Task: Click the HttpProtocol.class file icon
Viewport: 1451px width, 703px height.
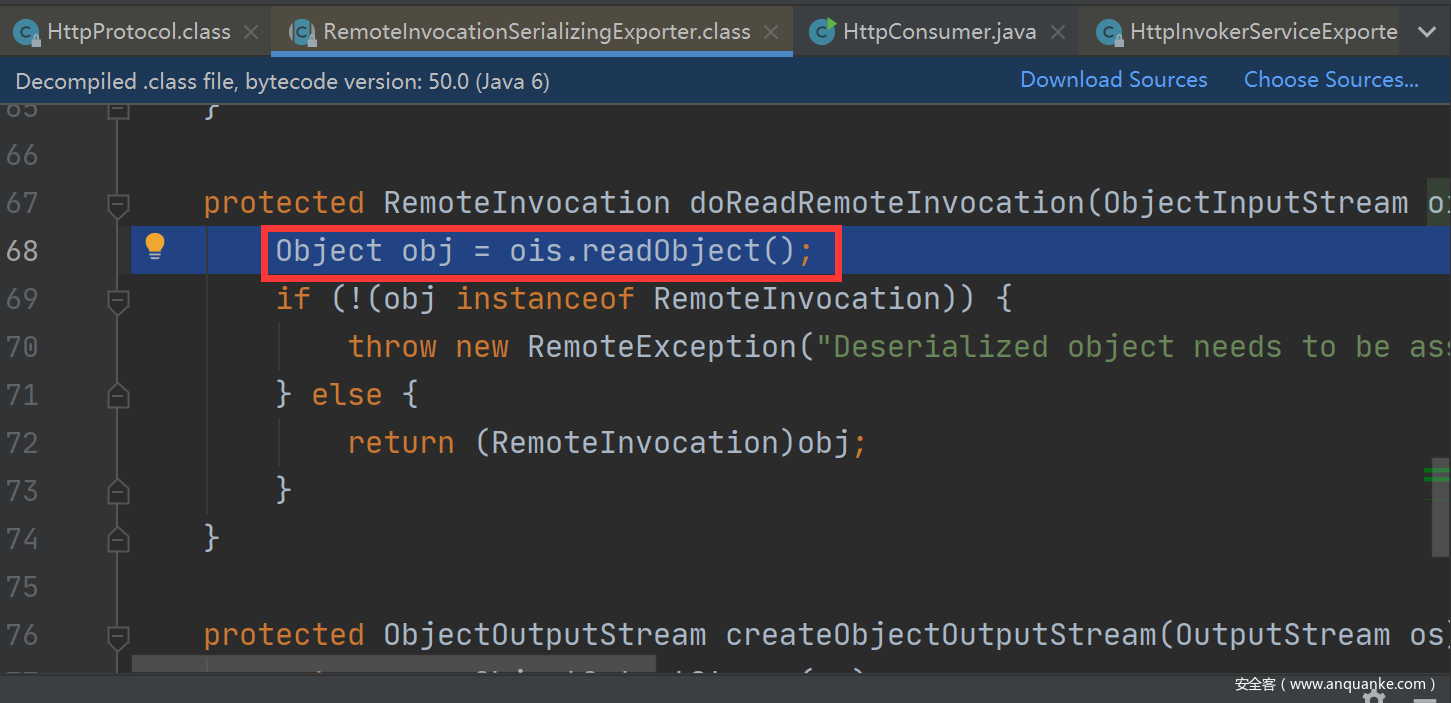Action: (x=26, y=32)
